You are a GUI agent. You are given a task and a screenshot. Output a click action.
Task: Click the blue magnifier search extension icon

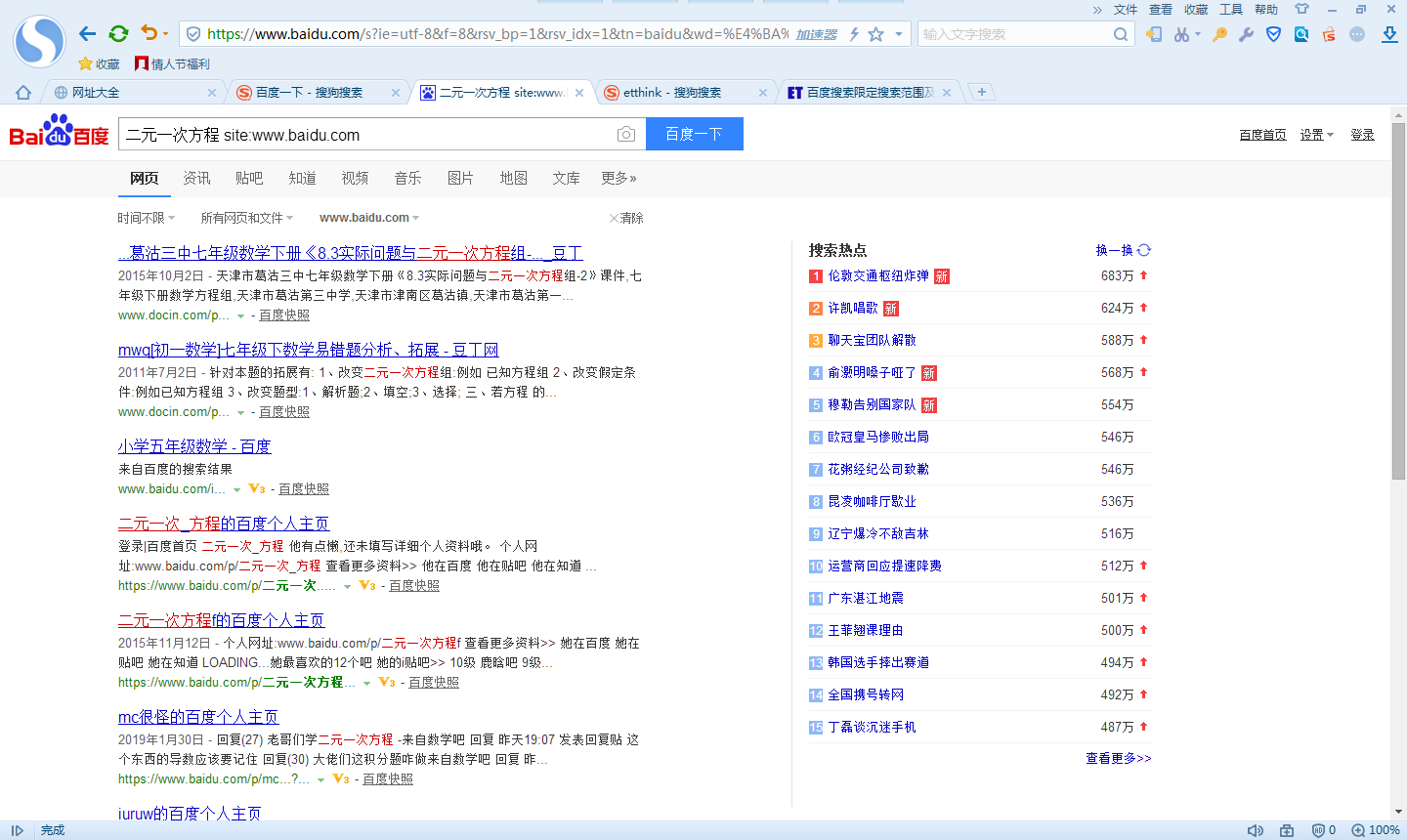[x=1301, y=34]
